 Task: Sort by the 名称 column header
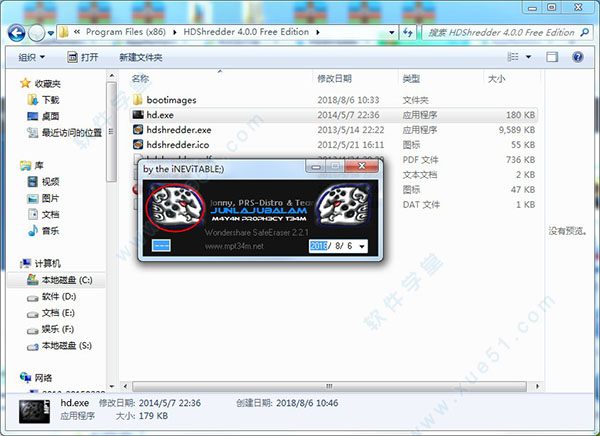pos(140,79)
